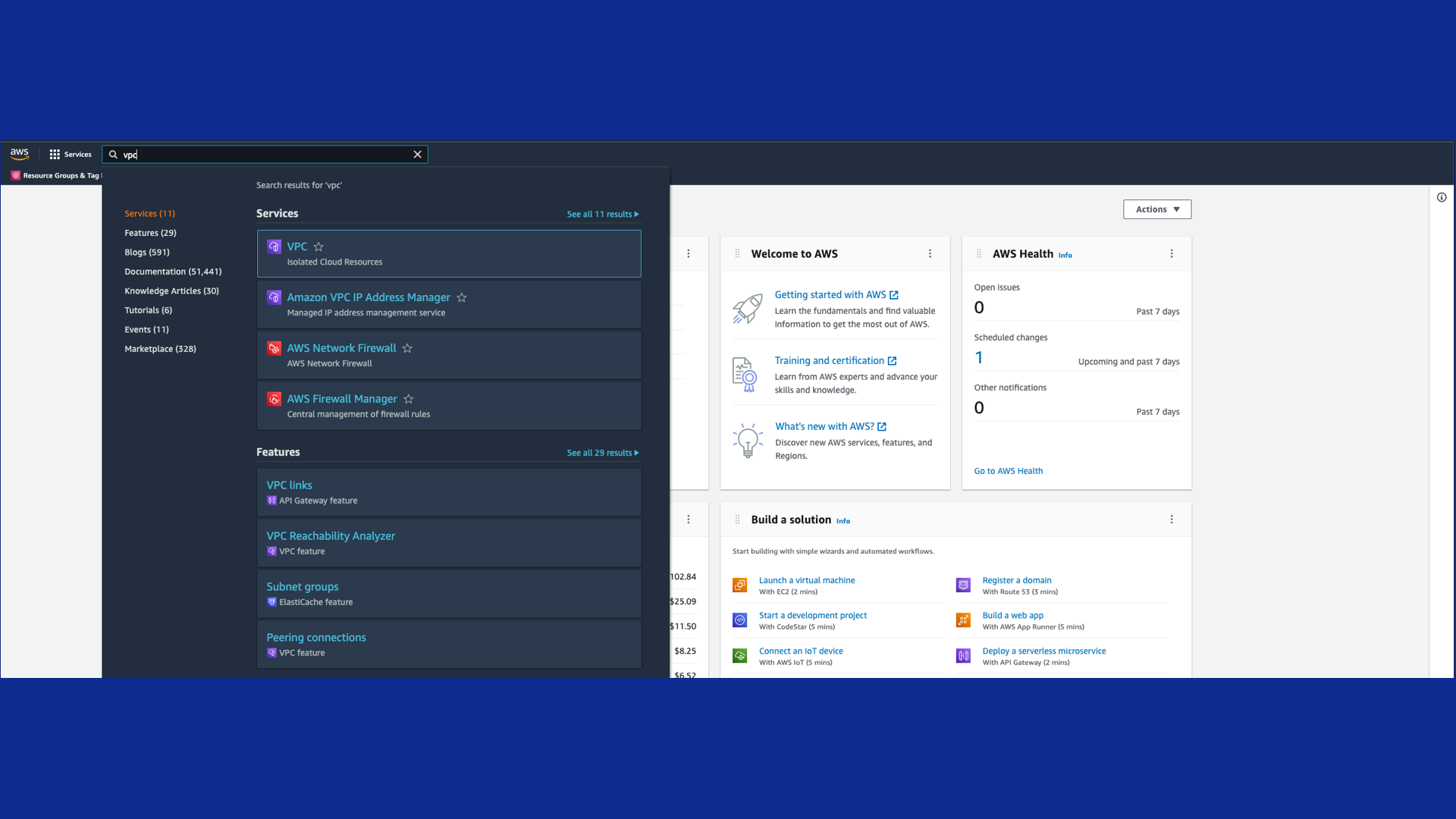Click the Network Firewall red icon
This screenshot has width=1456, height=819.
coord(275,348)
